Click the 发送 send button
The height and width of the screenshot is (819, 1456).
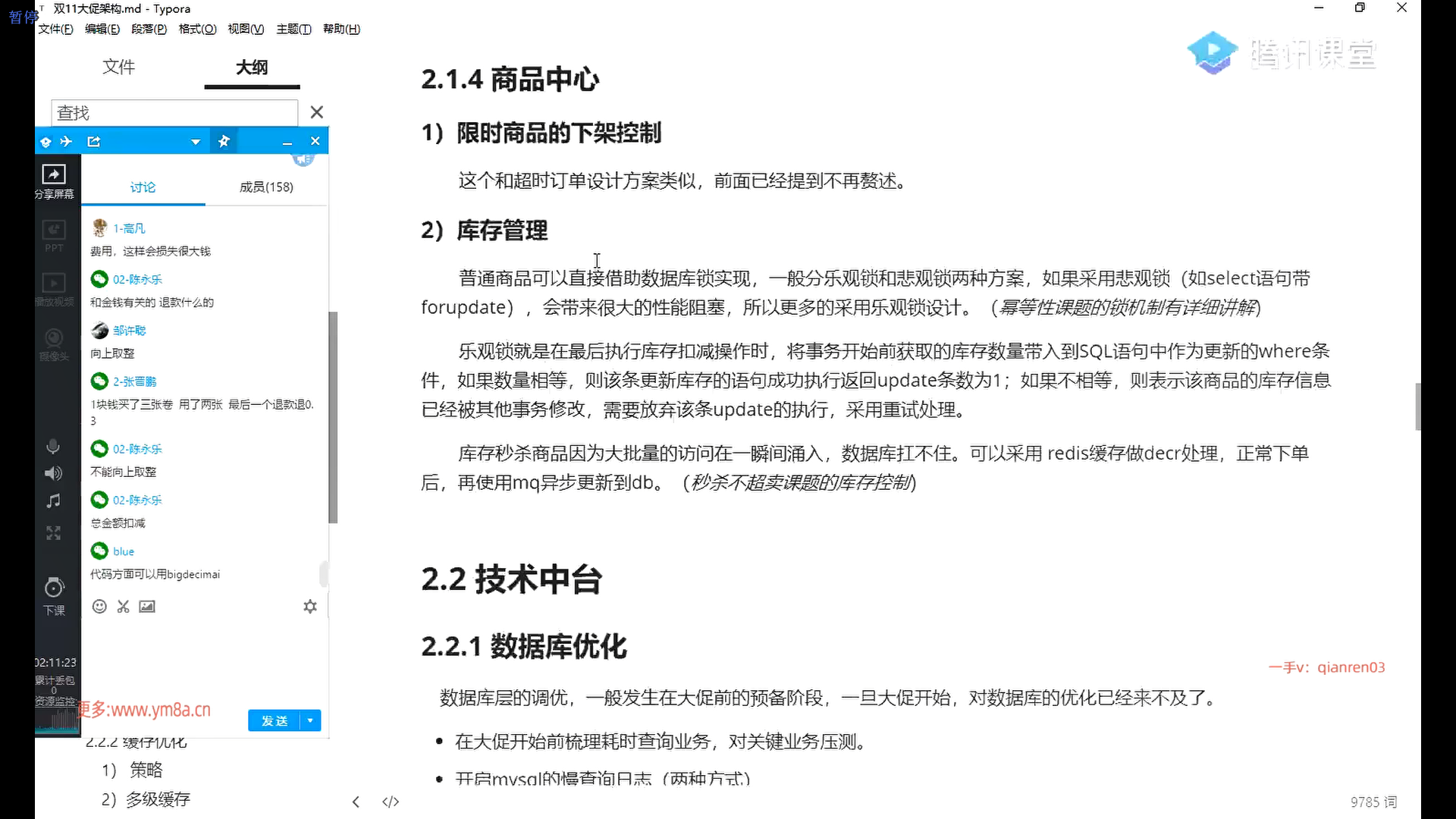pyautogui.click(x=274, y=720)
